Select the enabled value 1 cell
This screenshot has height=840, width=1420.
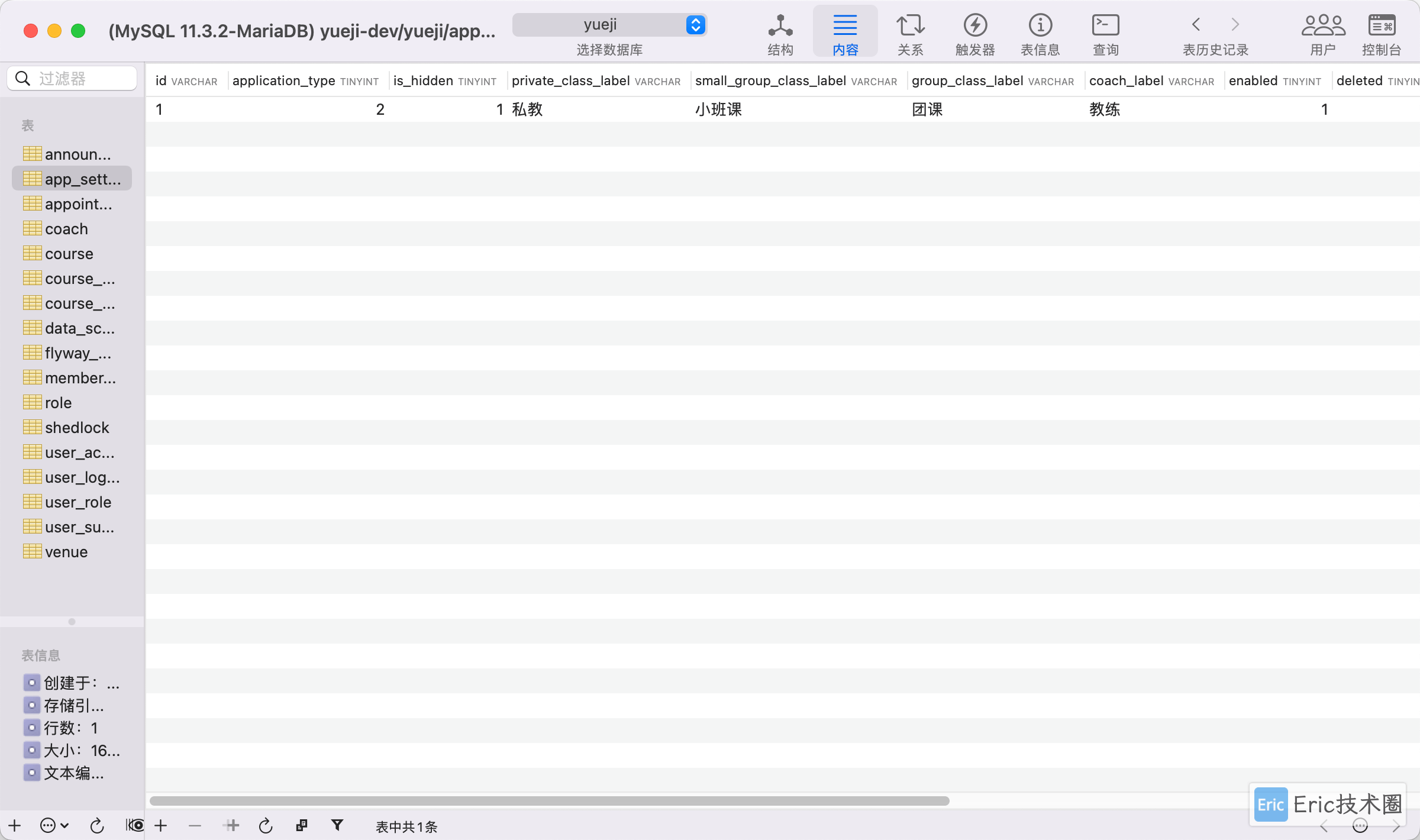(x=1278, y=109)
